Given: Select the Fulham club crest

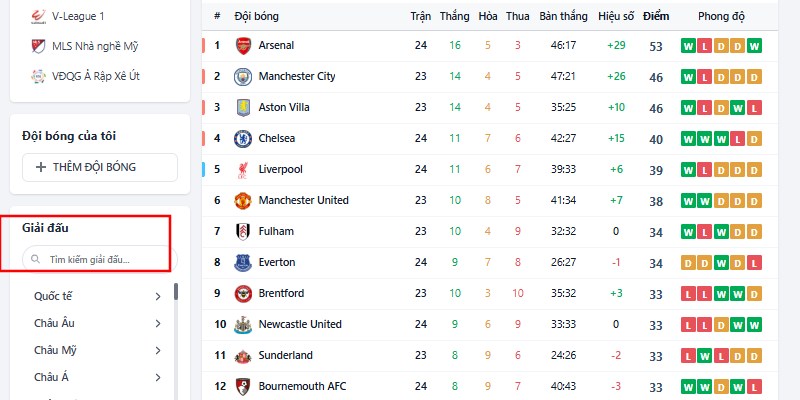Looking at the screenshot, I should coord(243,232).
